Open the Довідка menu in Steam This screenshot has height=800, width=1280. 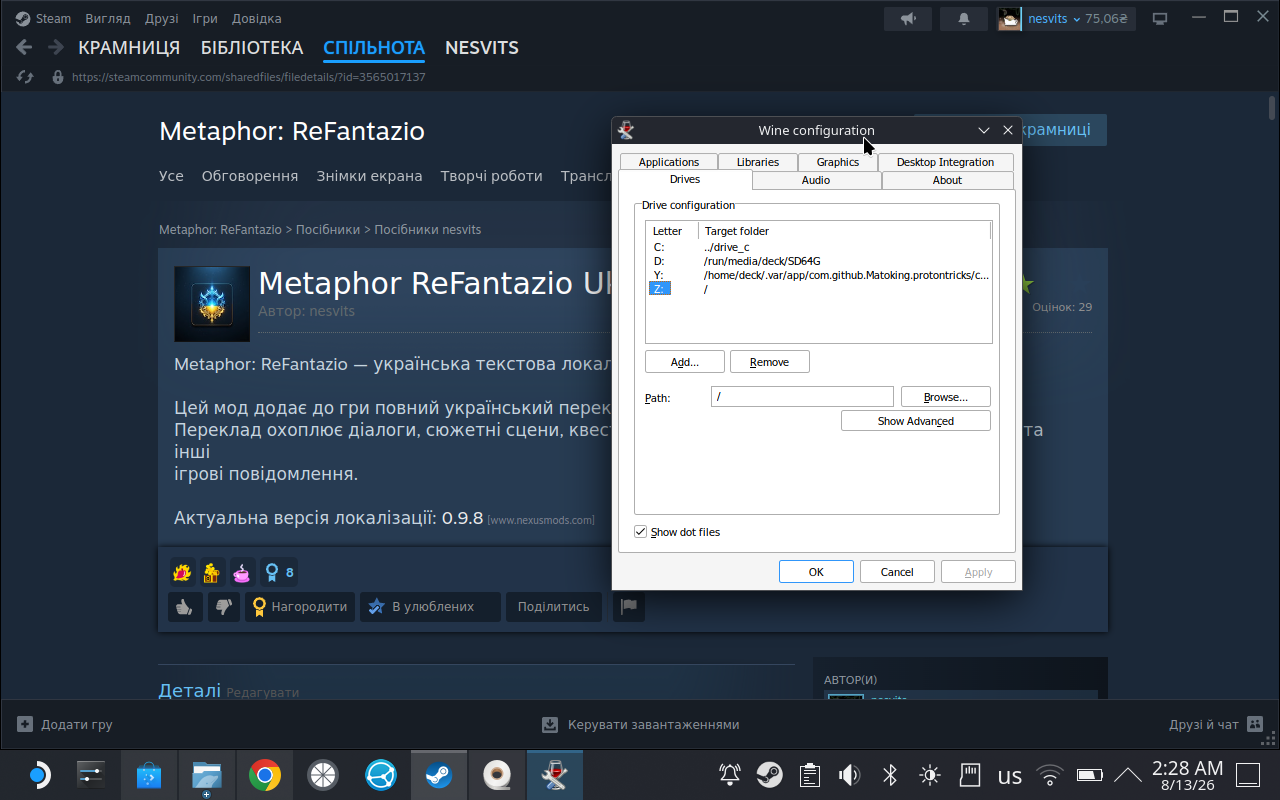(257, 19)
